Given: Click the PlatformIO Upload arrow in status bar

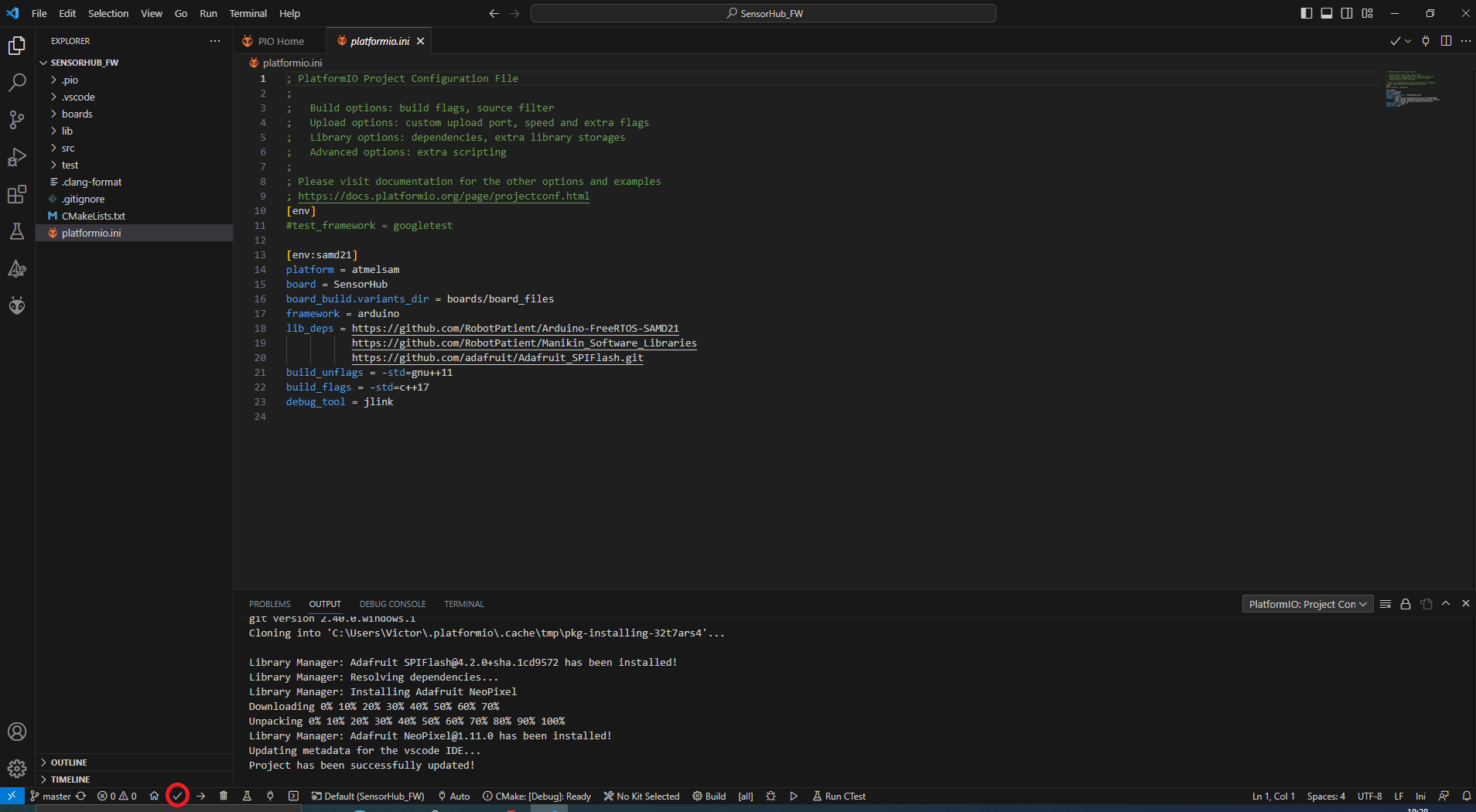Looking at the screenshot, I should coord(201,796).
